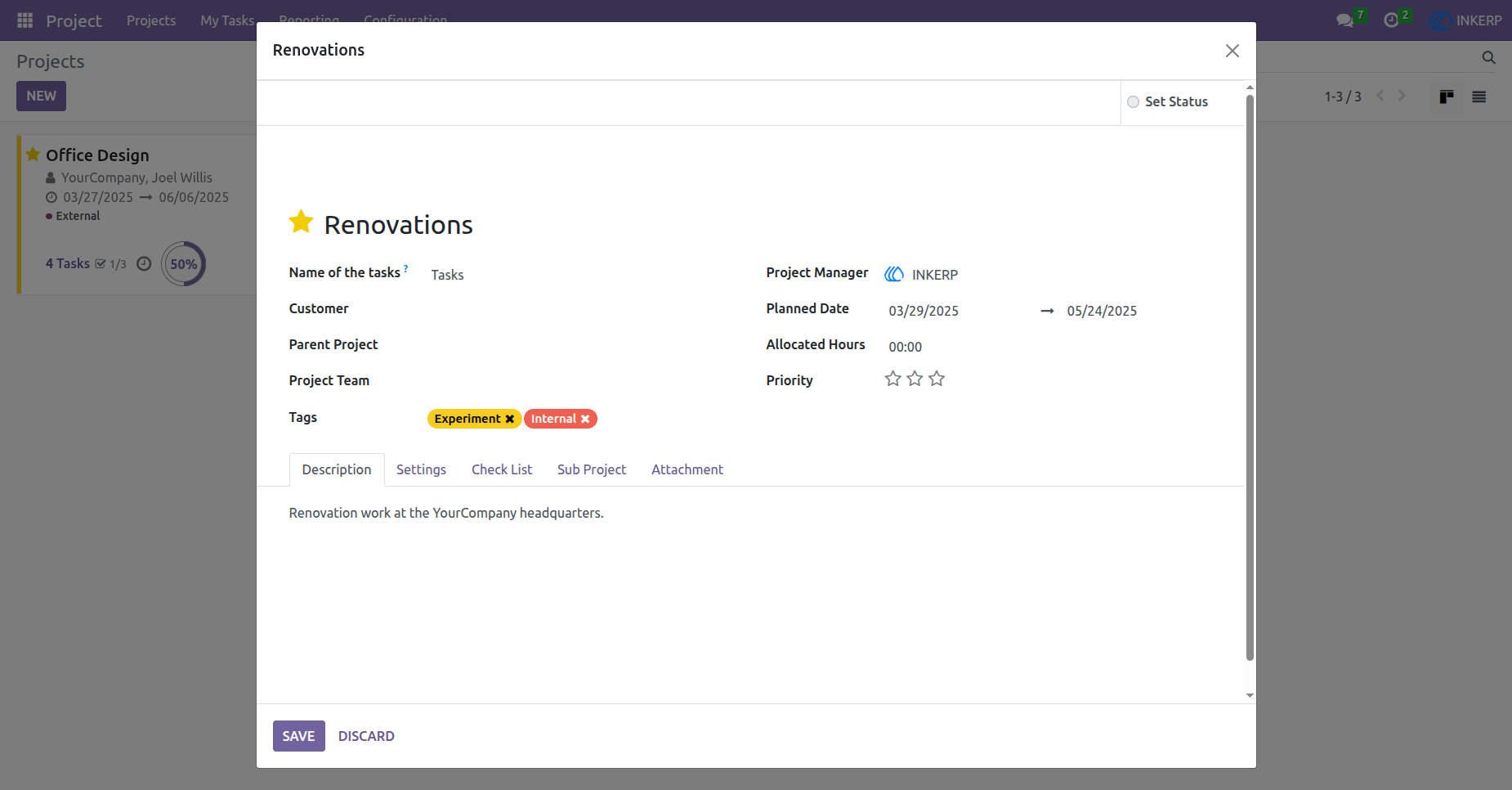Remove the Internal tag

click(x=585, y=419)
